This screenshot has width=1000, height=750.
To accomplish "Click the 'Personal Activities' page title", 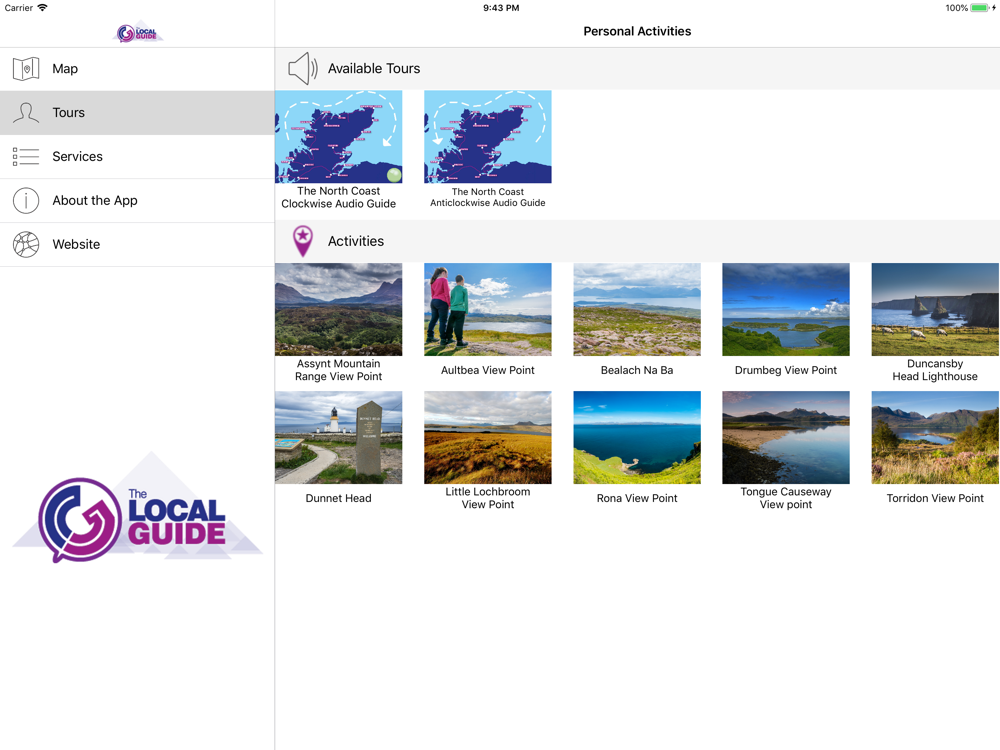I will click(x=637, y=31).
